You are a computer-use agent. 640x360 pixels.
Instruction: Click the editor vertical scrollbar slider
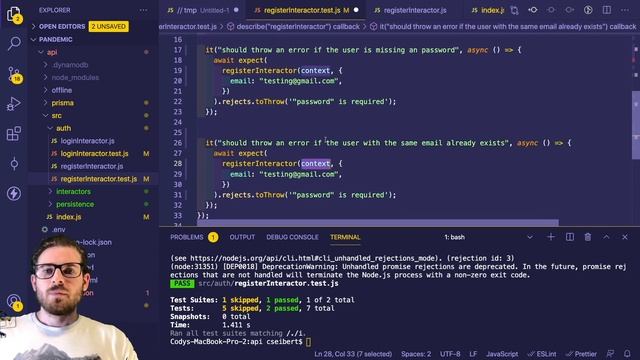click(x=636, y=124)
